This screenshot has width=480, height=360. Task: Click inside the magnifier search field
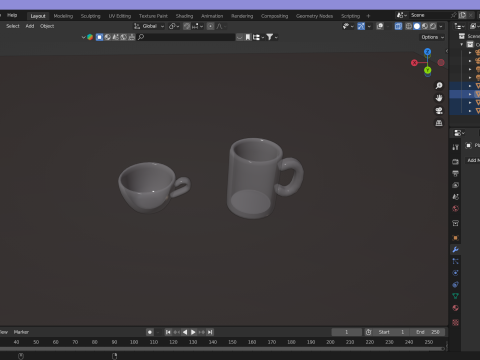[x=186, y=37]
